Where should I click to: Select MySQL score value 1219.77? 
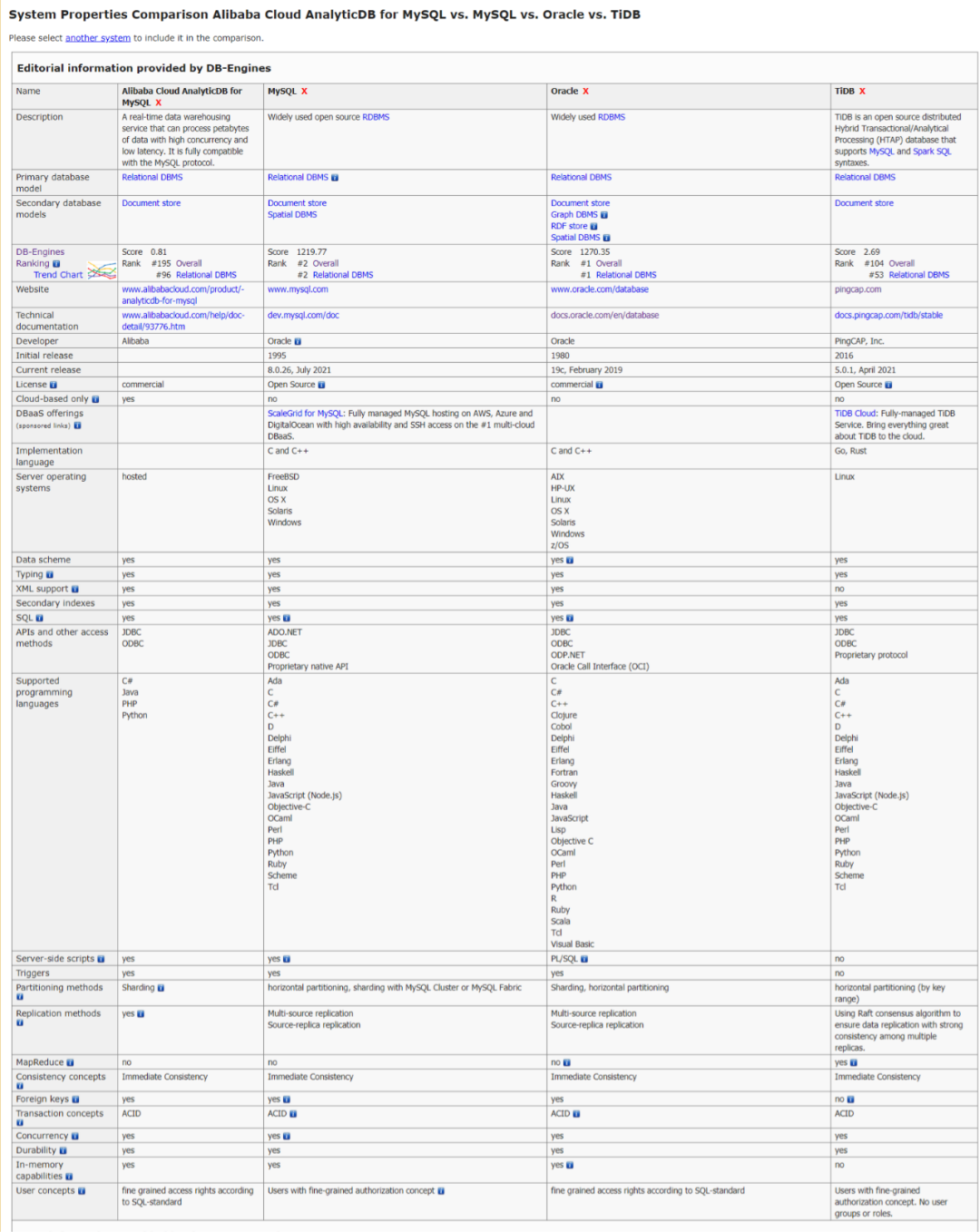click(x=311, y=252)
